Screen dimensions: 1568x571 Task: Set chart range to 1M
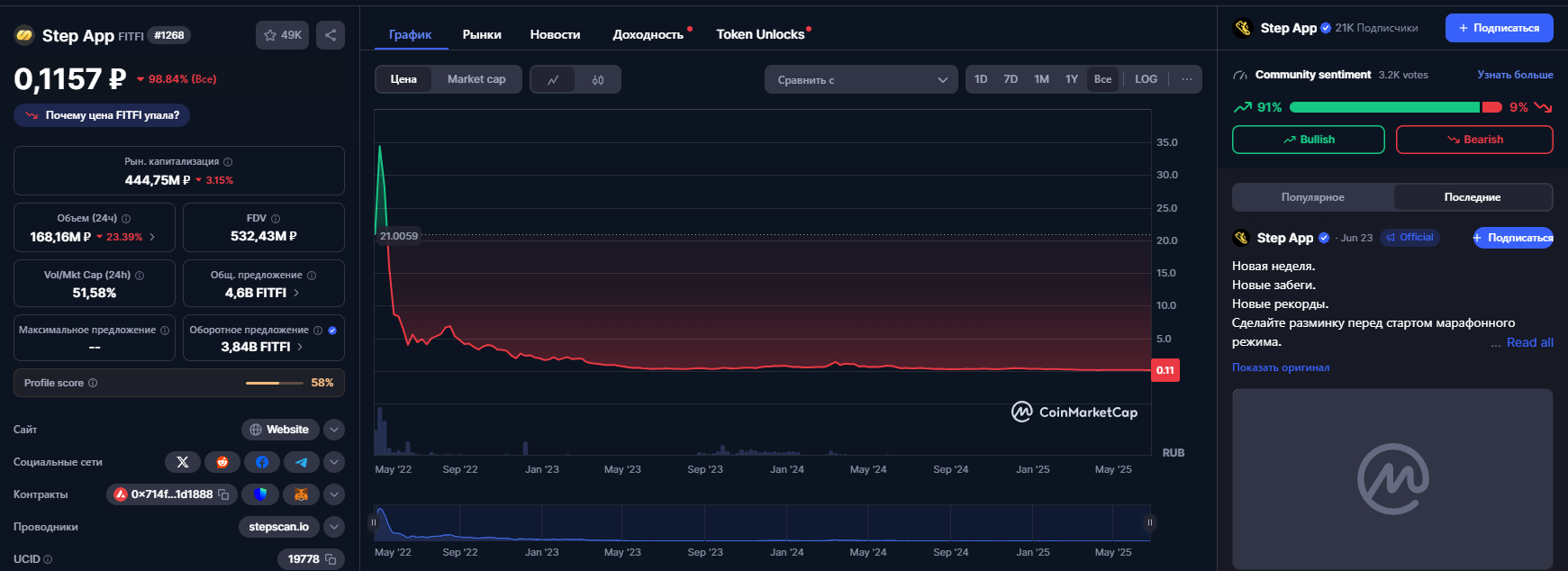pos(1041,79)
